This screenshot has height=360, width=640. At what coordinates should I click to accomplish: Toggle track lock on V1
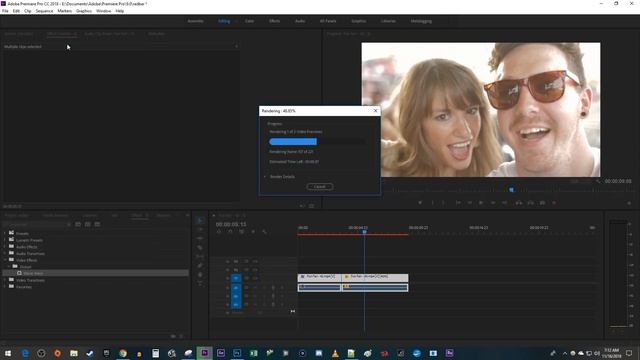228,278
